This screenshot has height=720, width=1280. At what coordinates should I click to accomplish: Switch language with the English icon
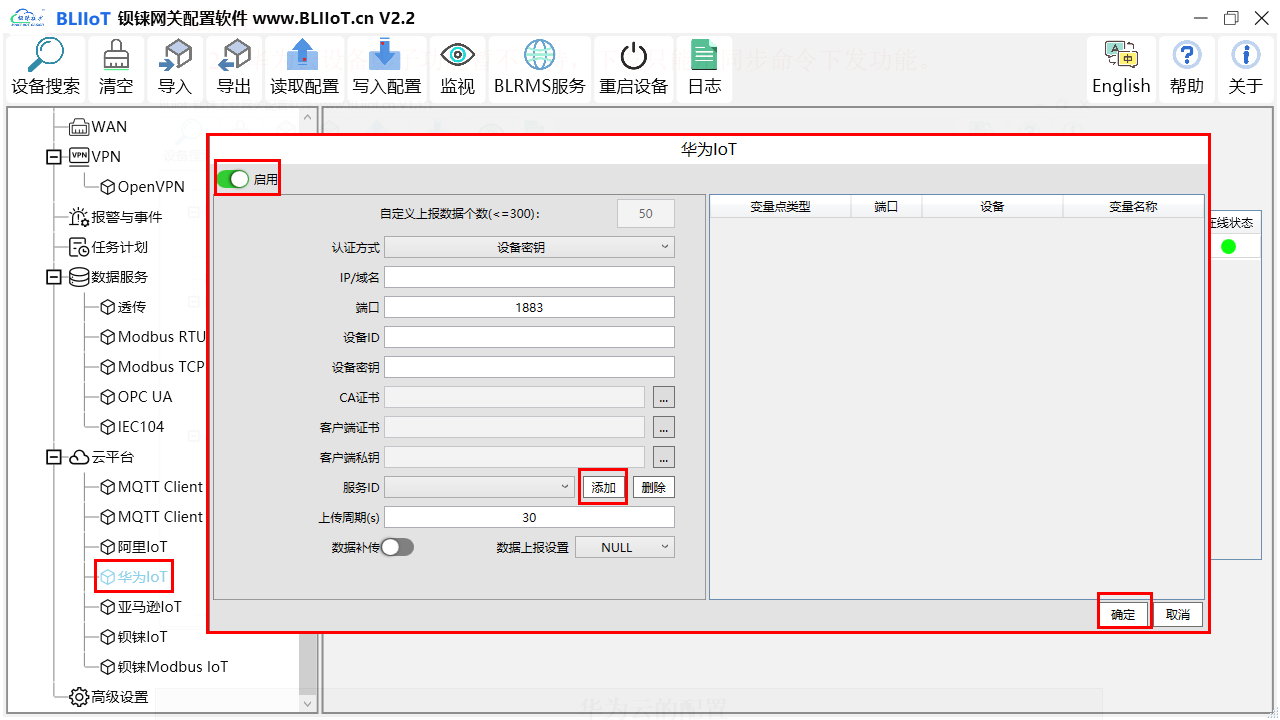(x=1121, y=68)
